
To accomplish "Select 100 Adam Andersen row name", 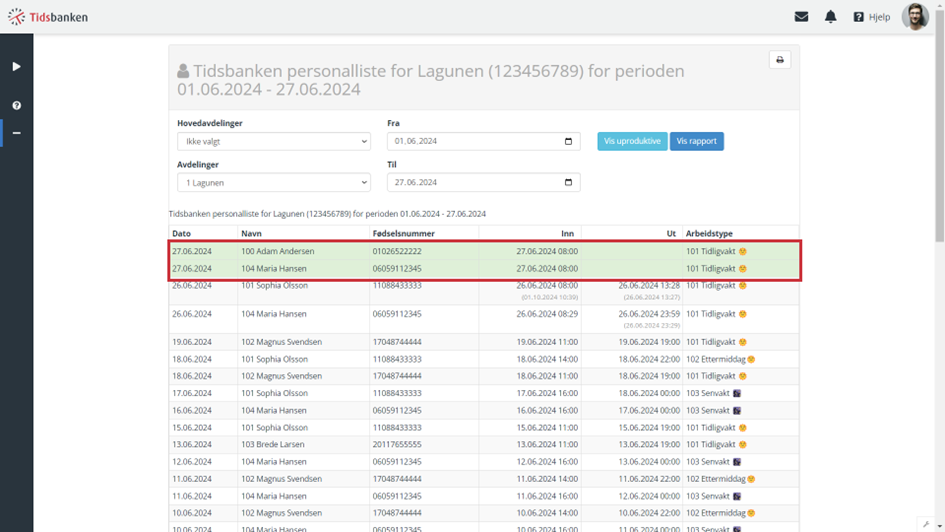I will point(278,251).
